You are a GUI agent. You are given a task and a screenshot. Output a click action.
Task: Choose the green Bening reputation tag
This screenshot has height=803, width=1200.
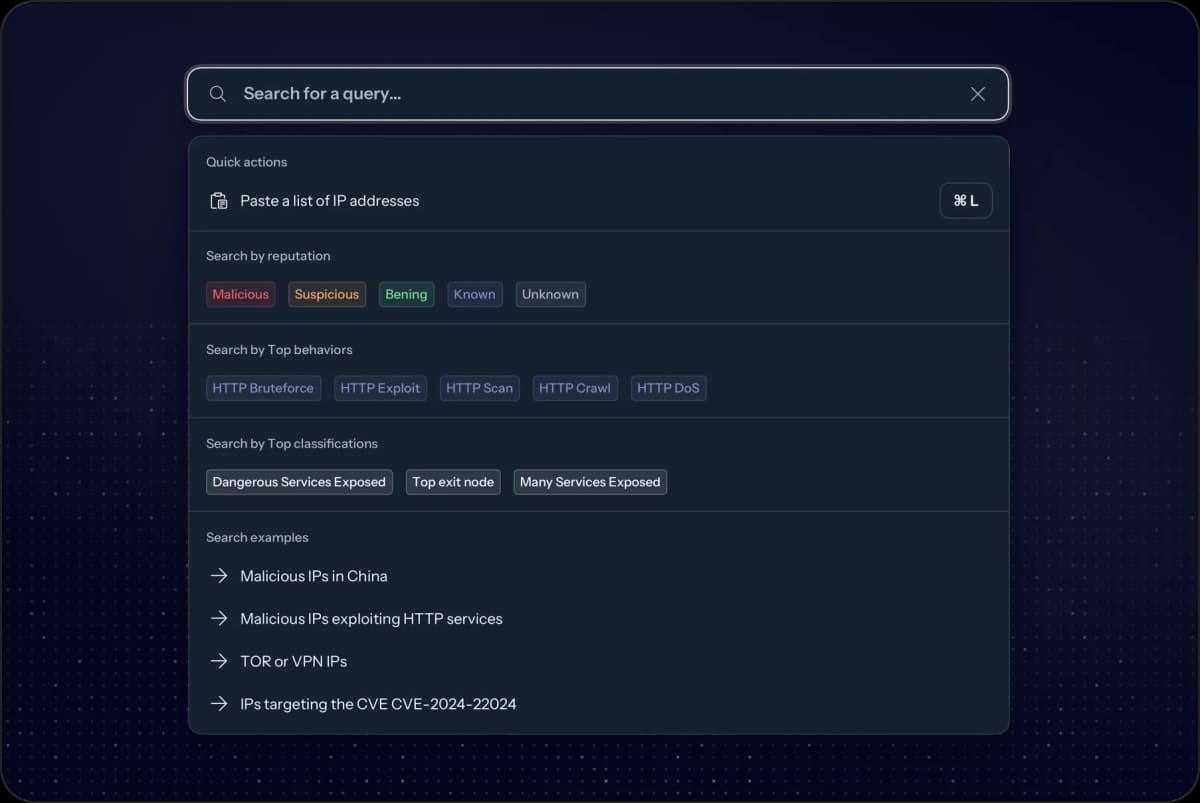(x=406, y=295)
